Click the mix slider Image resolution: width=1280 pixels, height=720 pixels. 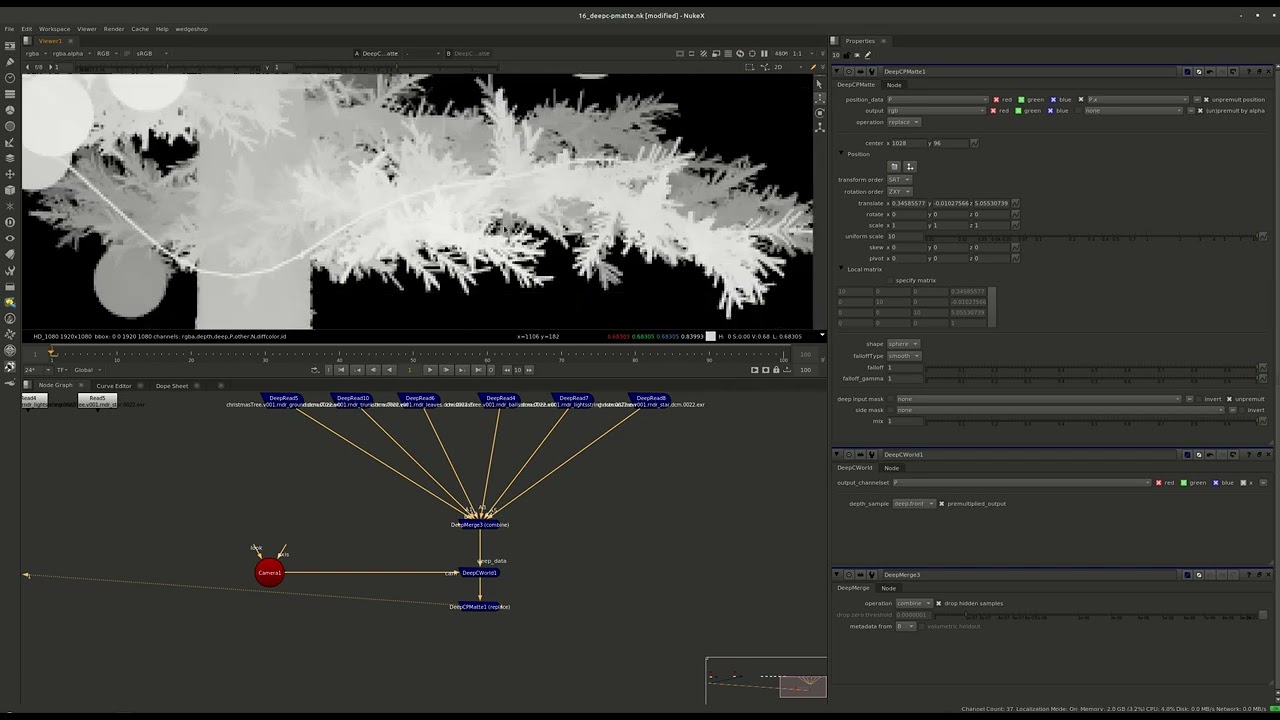coord(1091,421)
